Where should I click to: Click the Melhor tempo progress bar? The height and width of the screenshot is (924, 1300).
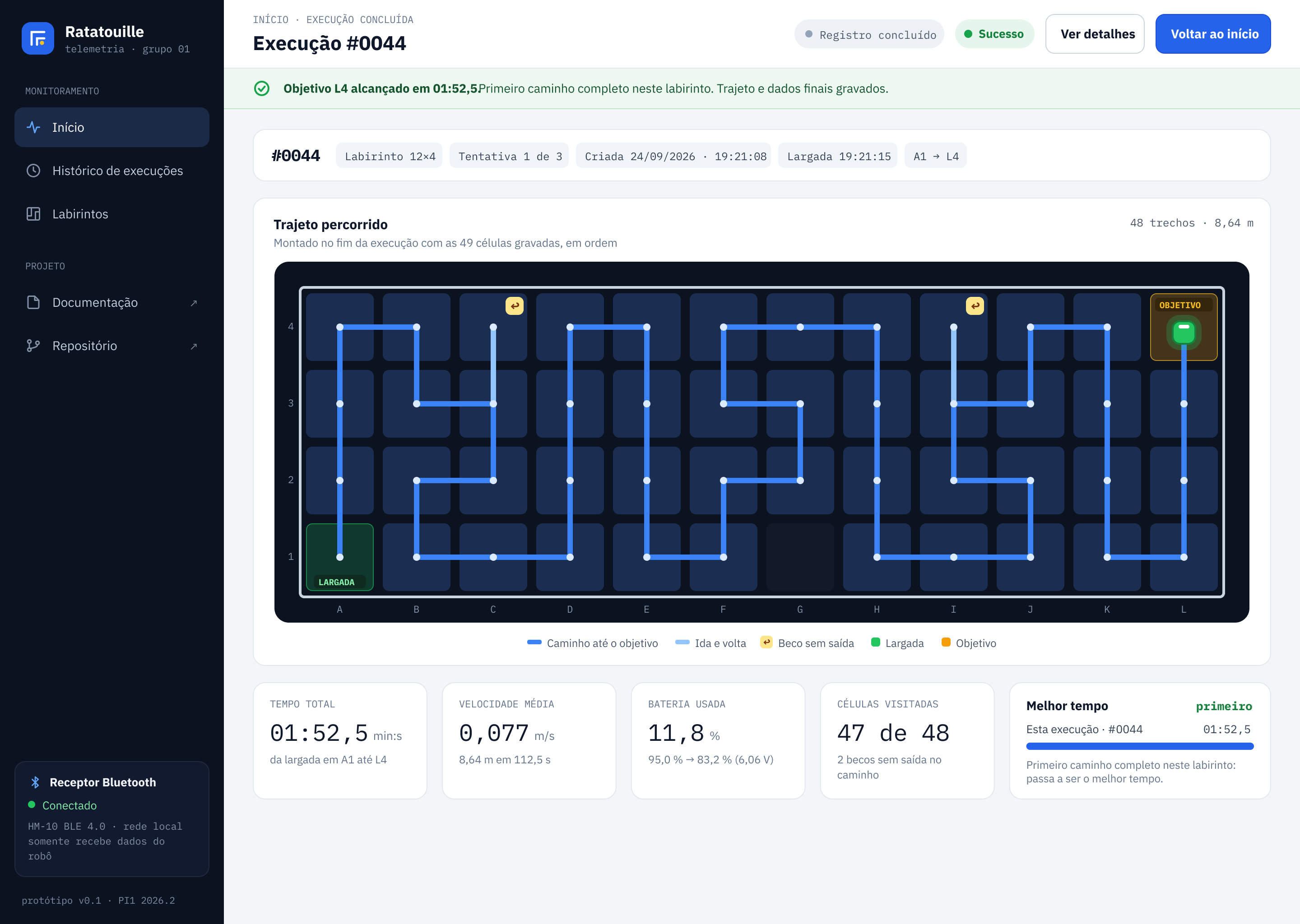[1139, 746]
